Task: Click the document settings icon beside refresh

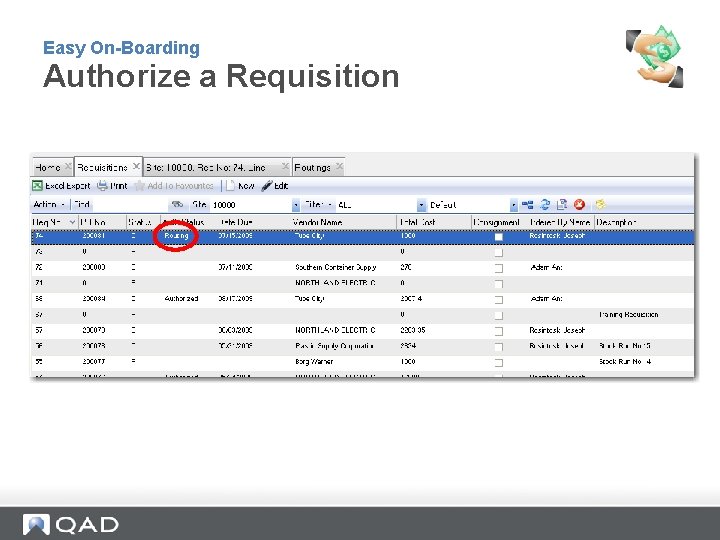Action: point(562,205)
